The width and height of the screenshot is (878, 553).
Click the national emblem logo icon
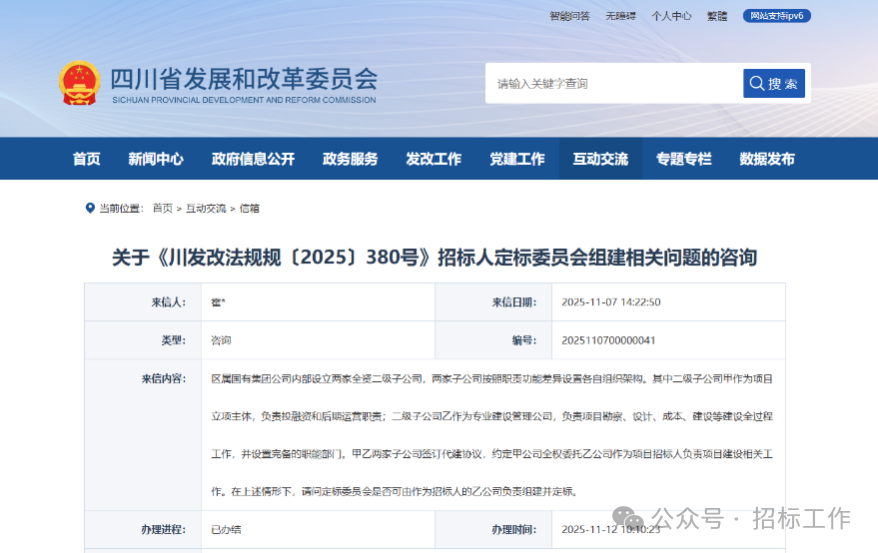79,83
